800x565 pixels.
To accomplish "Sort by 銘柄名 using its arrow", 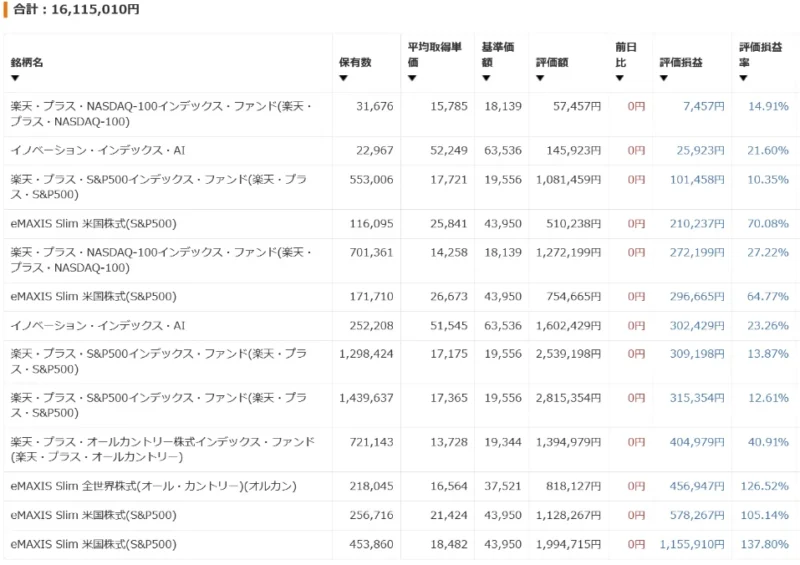I will pos(15,78).
